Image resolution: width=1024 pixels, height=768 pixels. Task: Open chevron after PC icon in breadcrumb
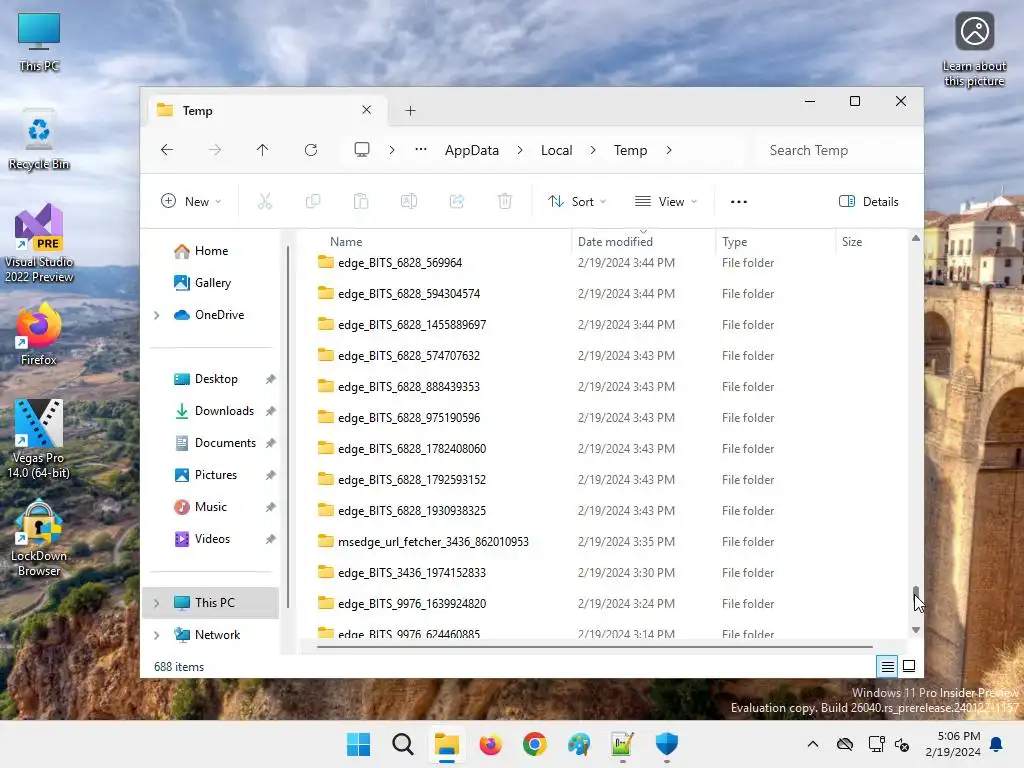coord(392,150)
